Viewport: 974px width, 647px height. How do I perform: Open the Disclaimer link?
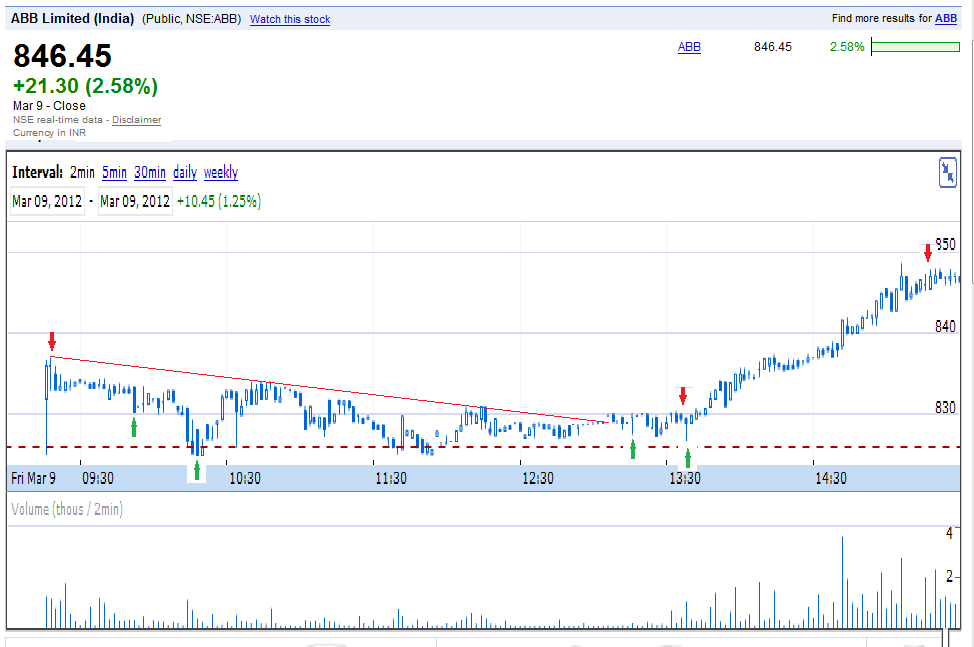tap(137, 120)
